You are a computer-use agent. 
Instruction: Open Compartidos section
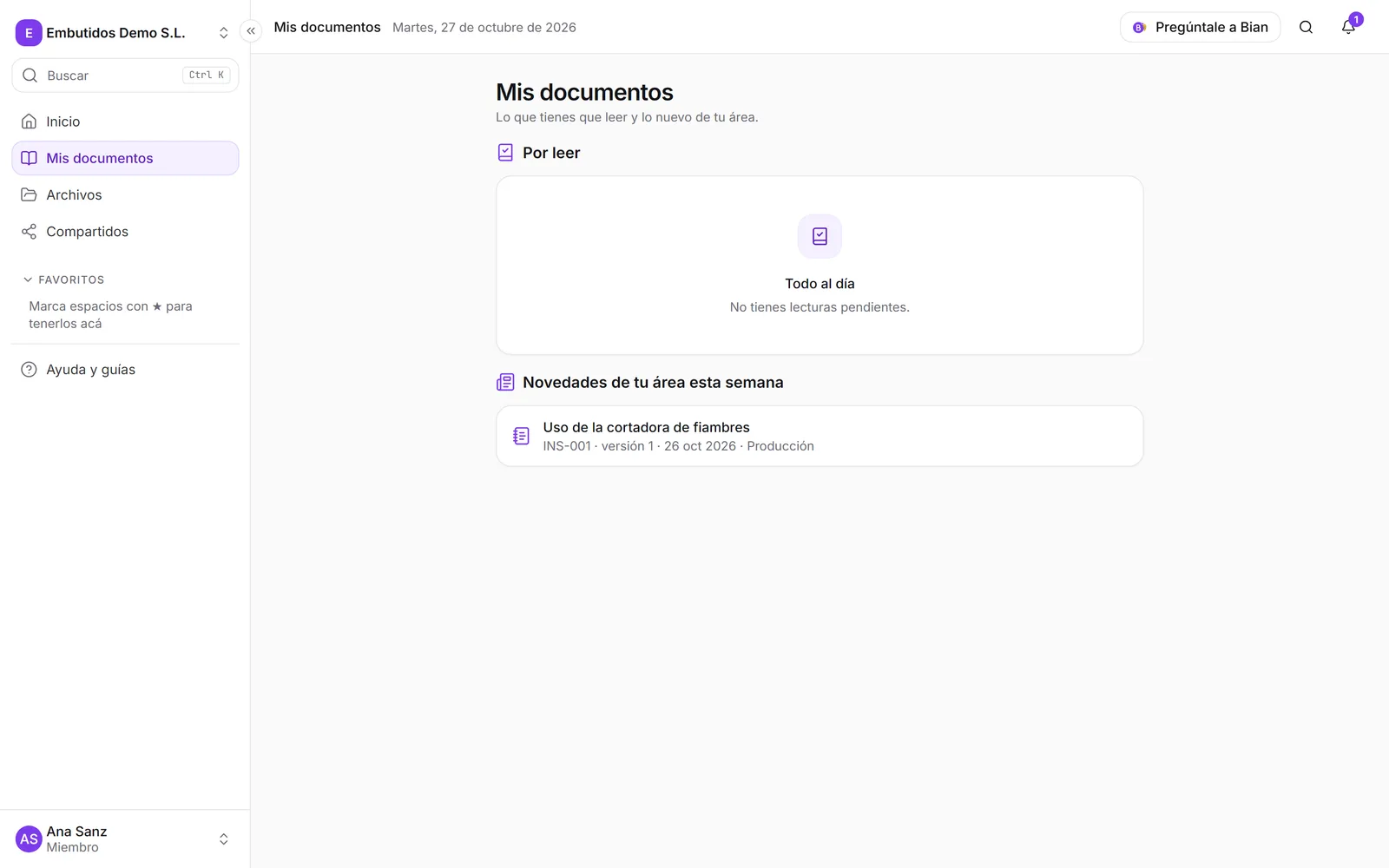click(125, 232)
